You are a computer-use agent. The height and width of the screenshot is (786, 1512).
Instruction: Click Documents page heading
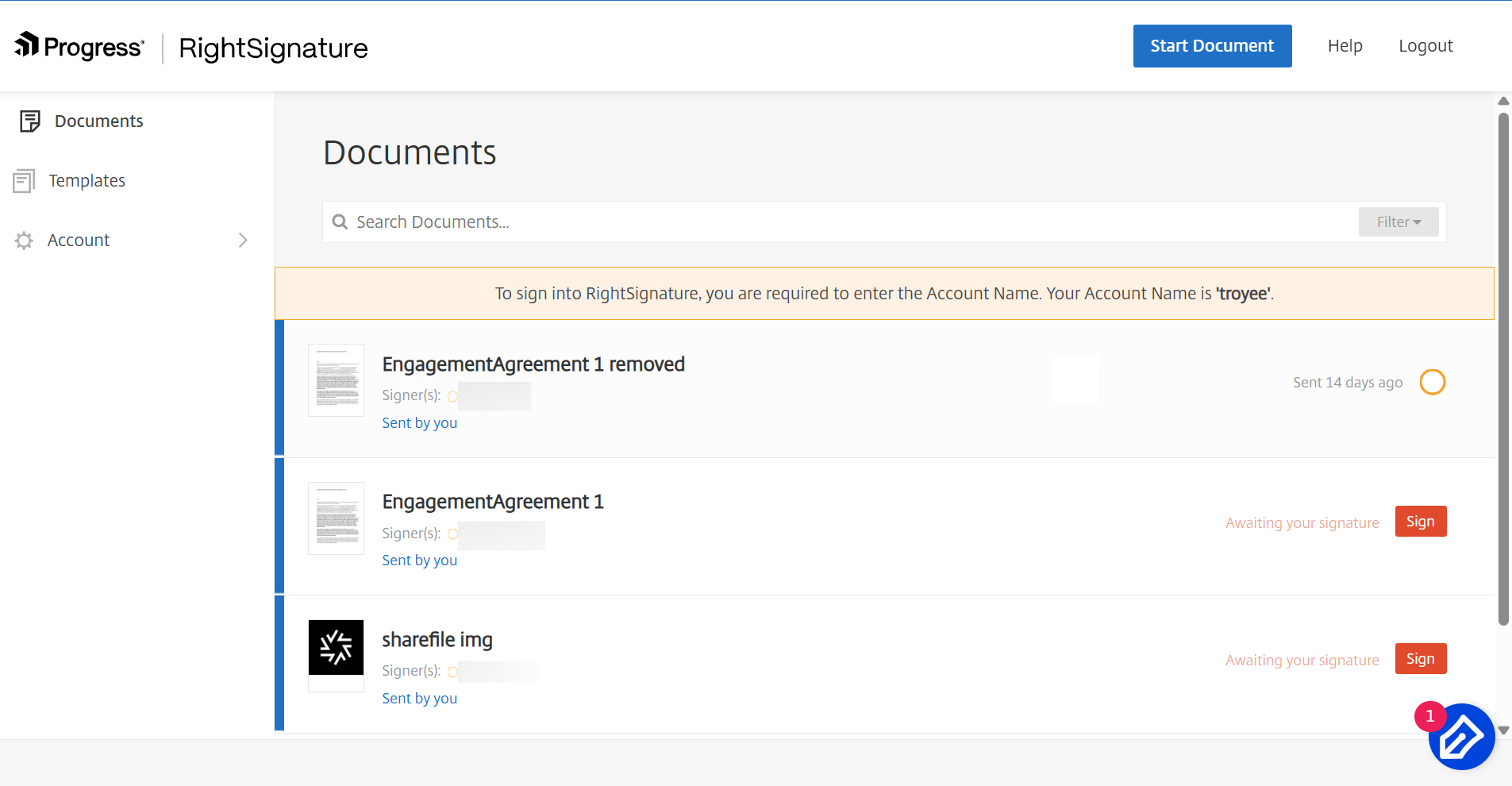(410, 152)
